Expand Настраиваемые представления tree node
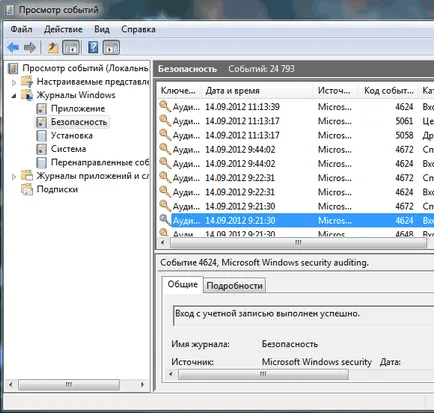Screen dimensions: 434x413 14,82
